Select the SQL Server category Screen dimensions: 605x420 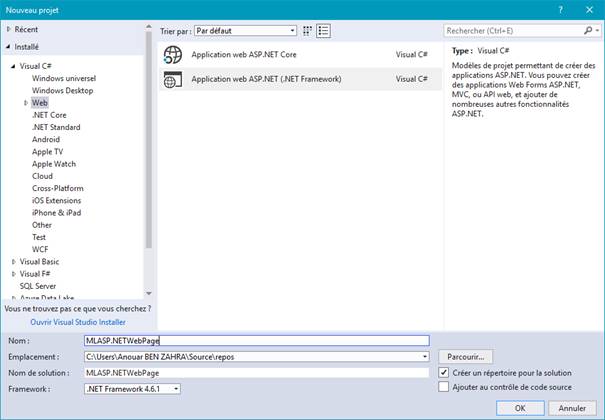click(38, 286)
